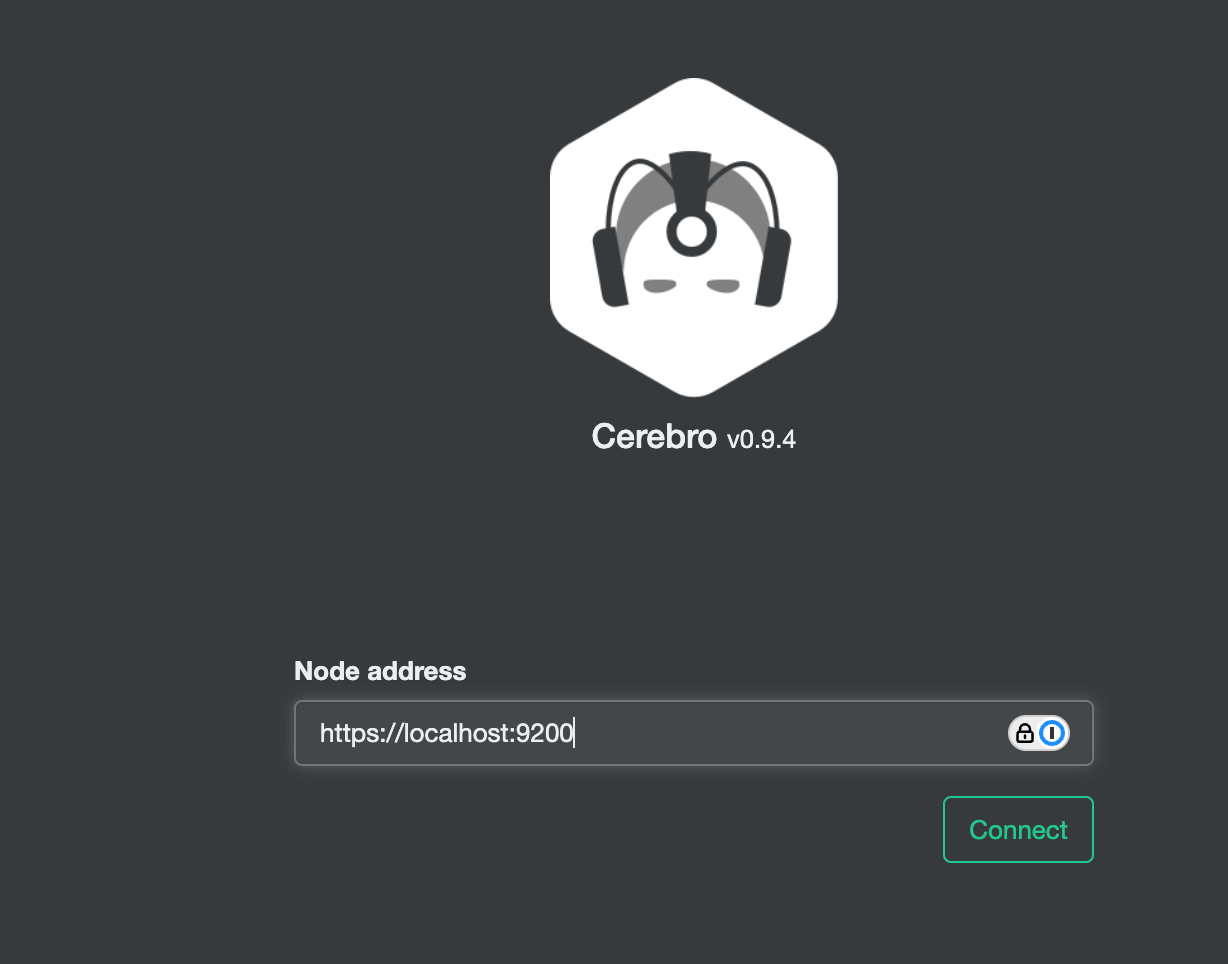The height and width of the screenshot is (964, 1228).
Task: Place cursor in https://localhost:9200 text
Action: (446, 734)
